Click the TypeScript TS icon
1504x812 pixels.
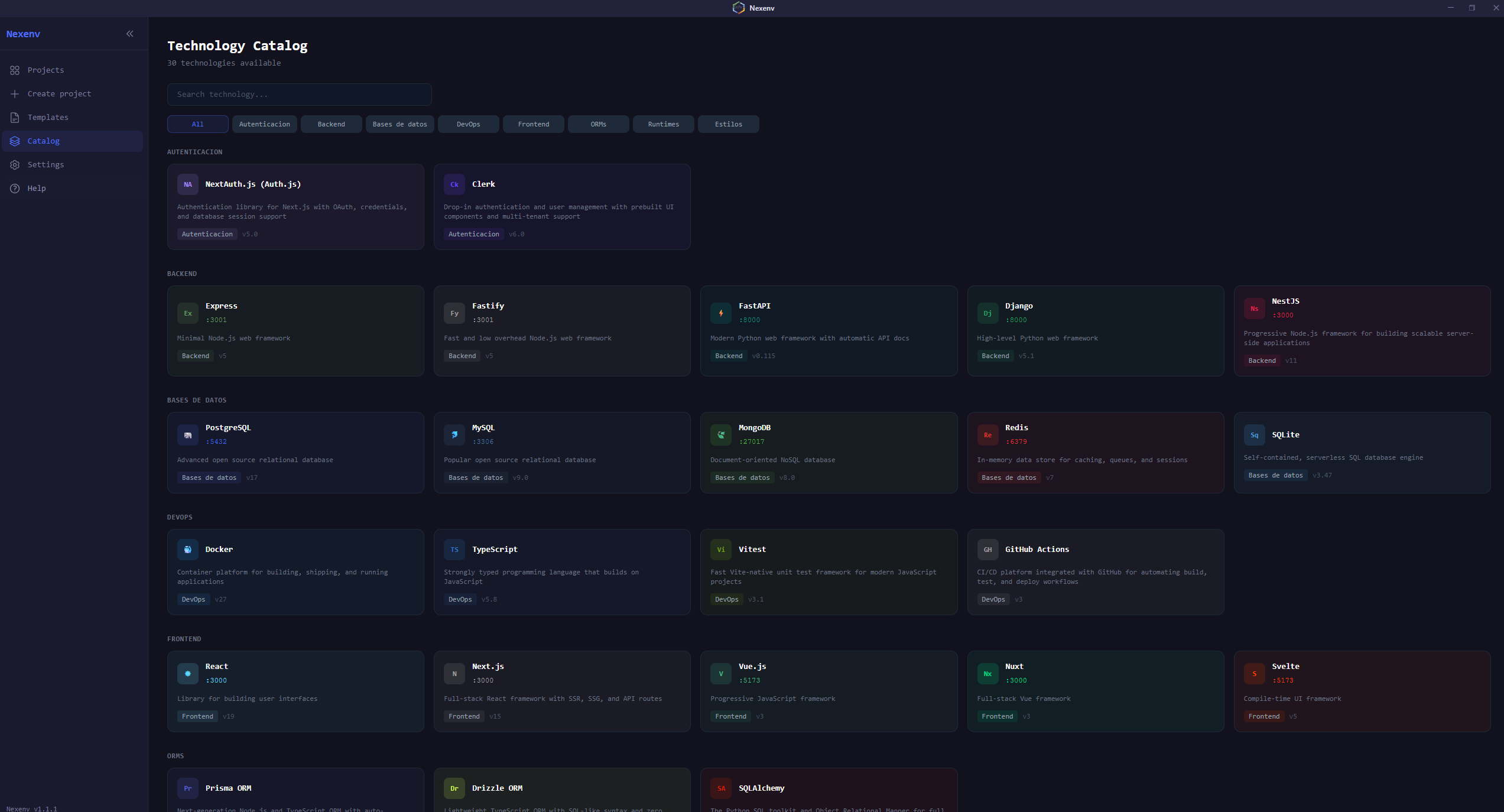(454, 550)
